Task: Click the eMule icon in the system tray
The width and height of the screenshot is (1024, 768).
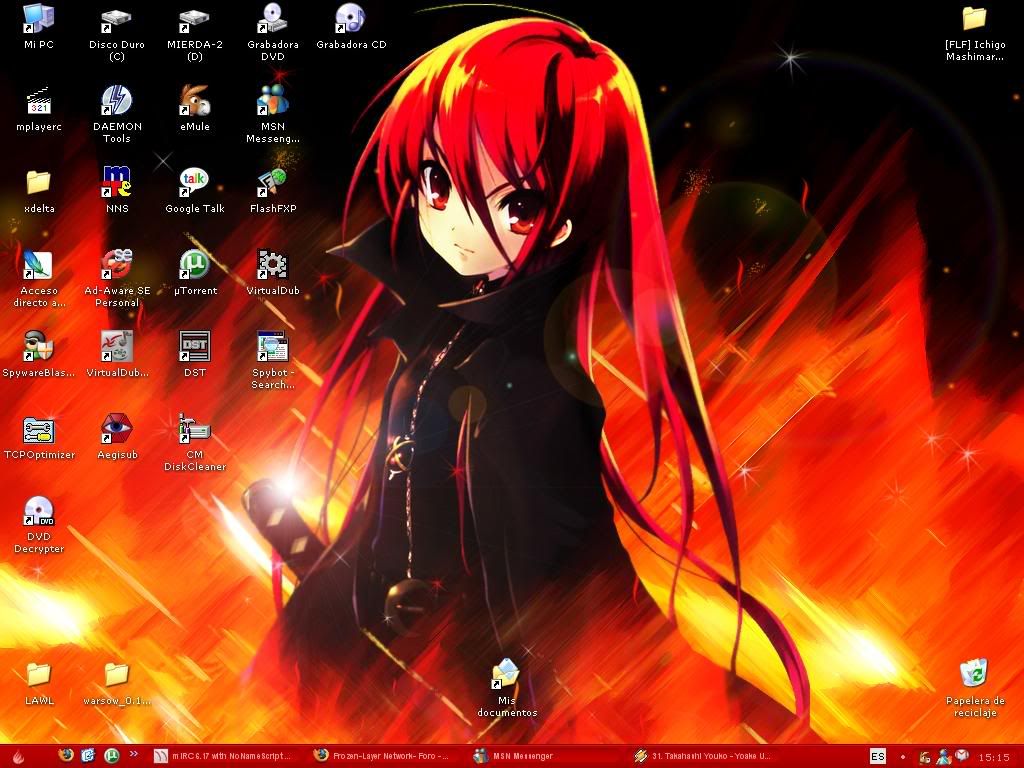Action: (925, 757)
